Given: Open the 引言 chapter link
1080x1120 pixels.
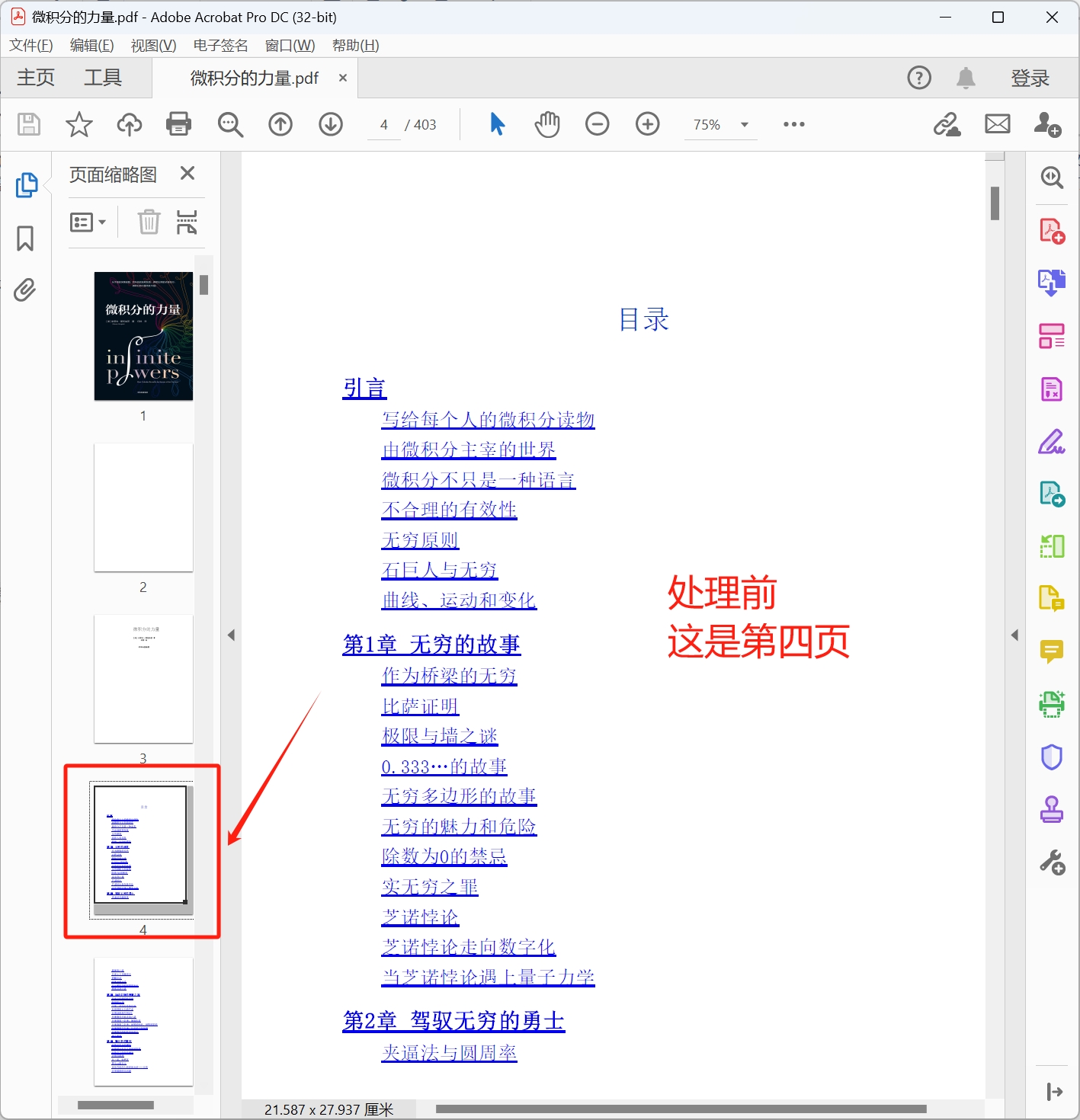Looking at the screenshot, I should (x=364, y=388).
